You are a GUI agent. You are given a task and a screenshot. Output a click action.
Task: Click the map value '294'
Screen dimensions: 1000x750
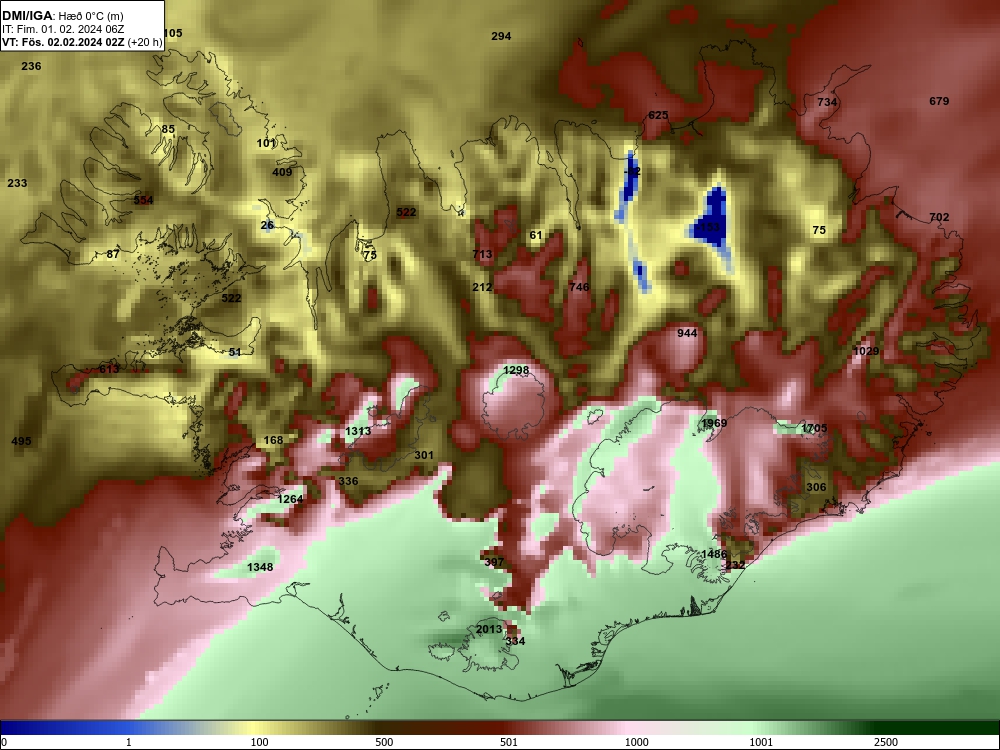point(501,36)
